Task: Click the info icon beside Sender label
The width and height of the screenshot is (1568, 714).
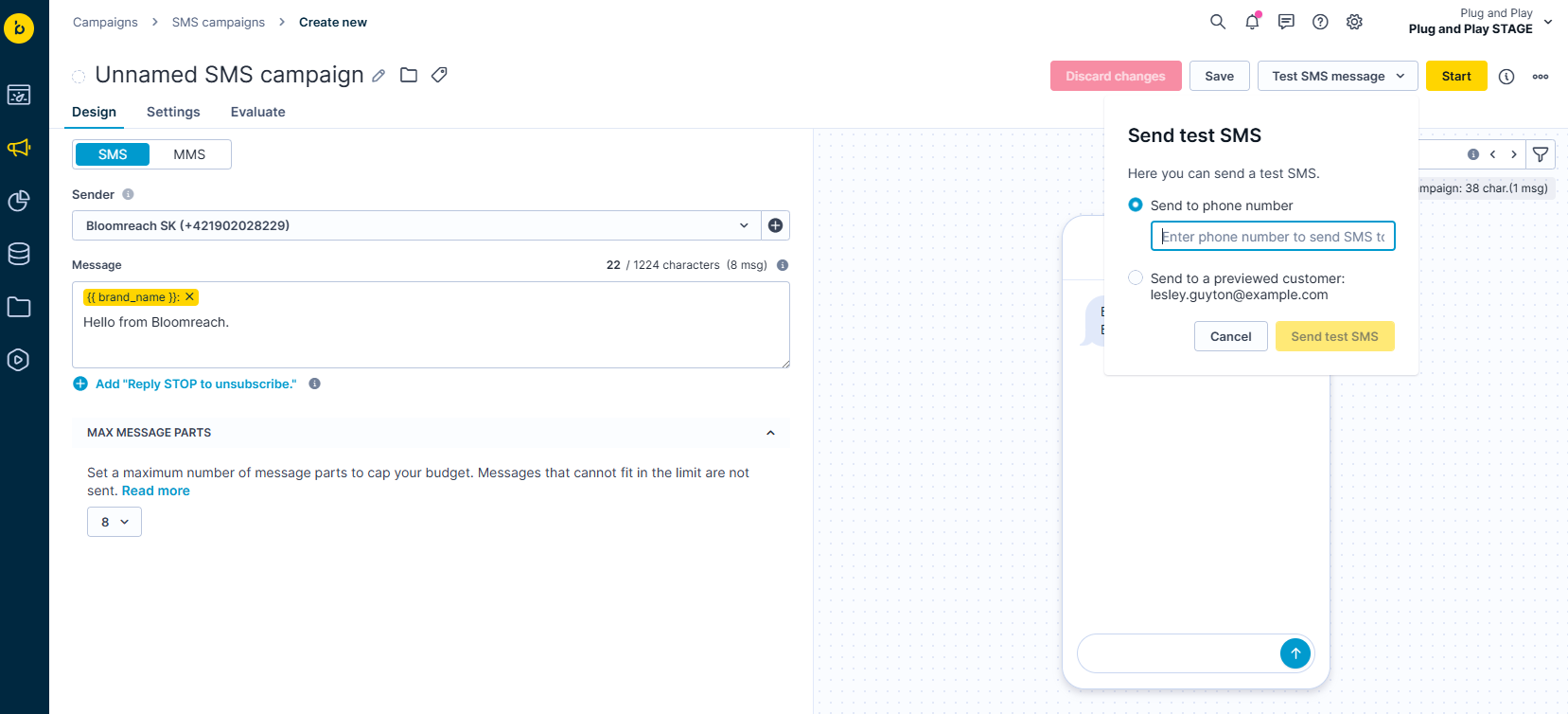Action: (128, 194)
